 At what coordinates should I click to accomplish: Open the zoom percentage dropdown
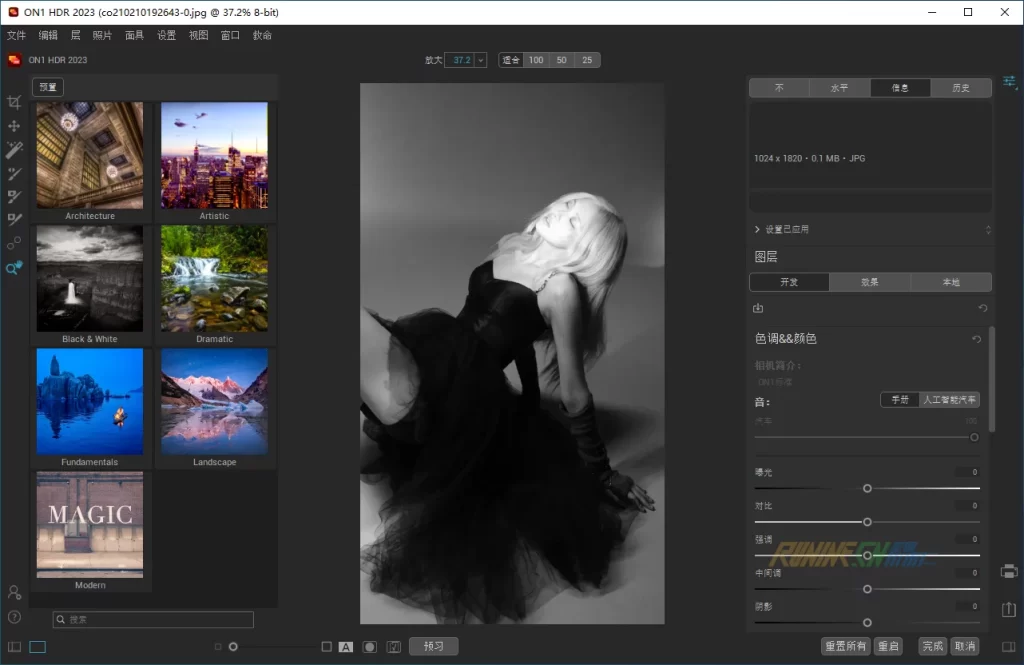click(481, 60)
